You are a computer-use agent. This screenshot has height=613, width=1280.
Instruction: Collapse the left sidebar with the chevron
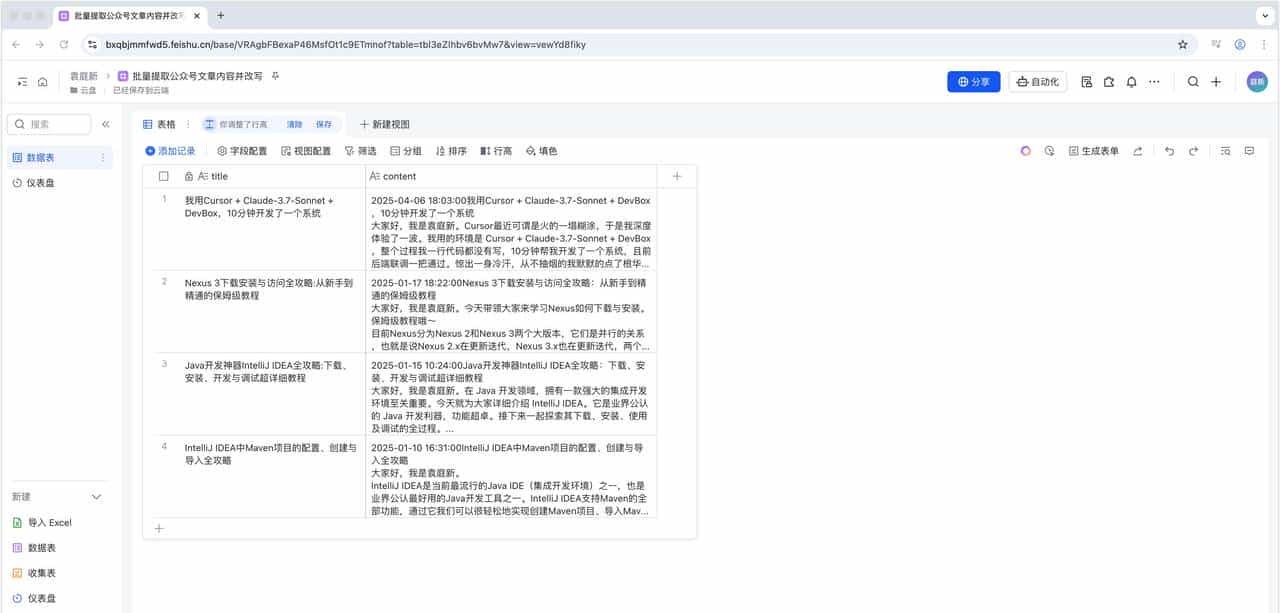click(106, 124)
